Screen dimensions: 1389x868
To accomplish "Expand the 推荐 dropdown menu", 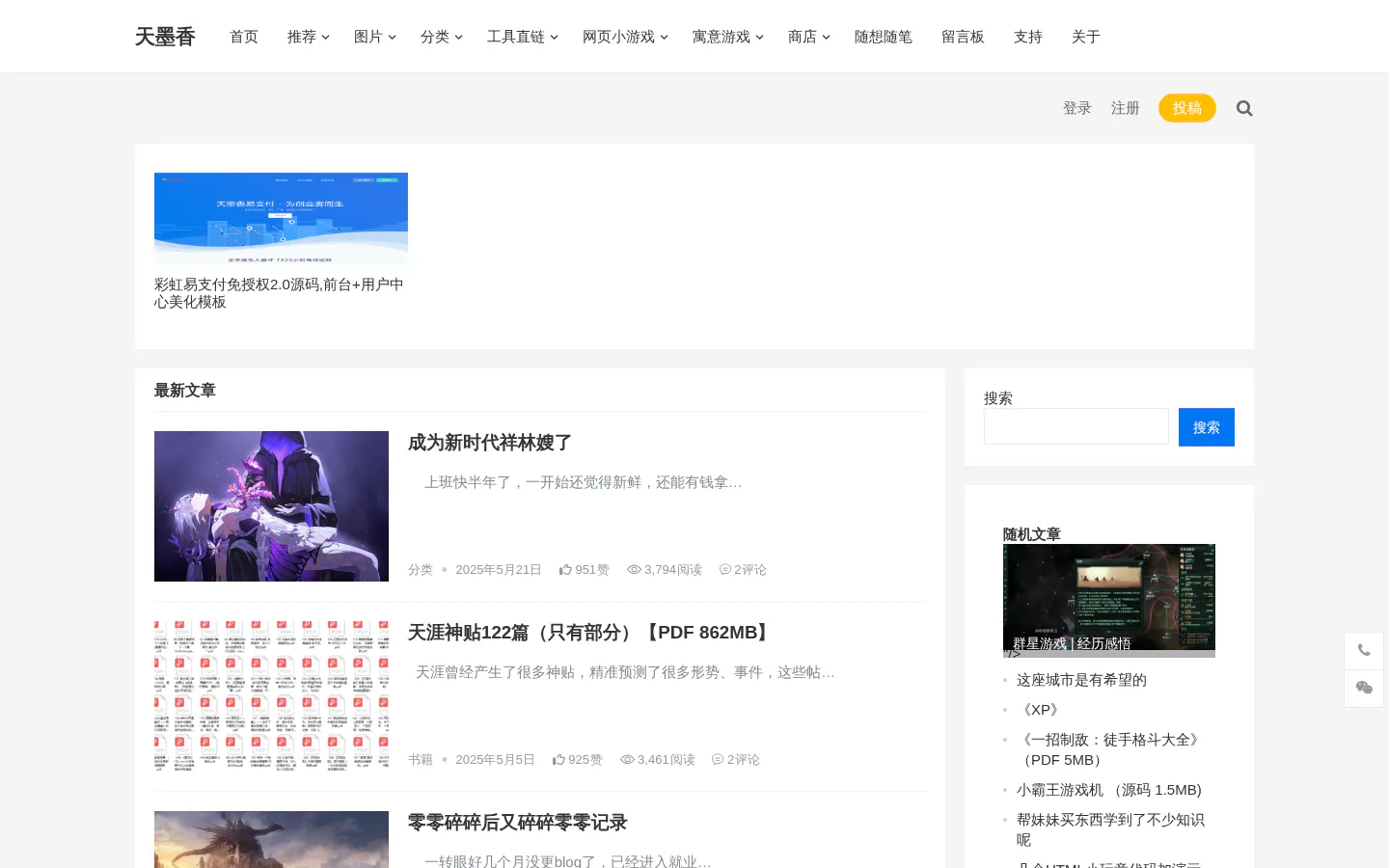I will [x=309, y=37].
